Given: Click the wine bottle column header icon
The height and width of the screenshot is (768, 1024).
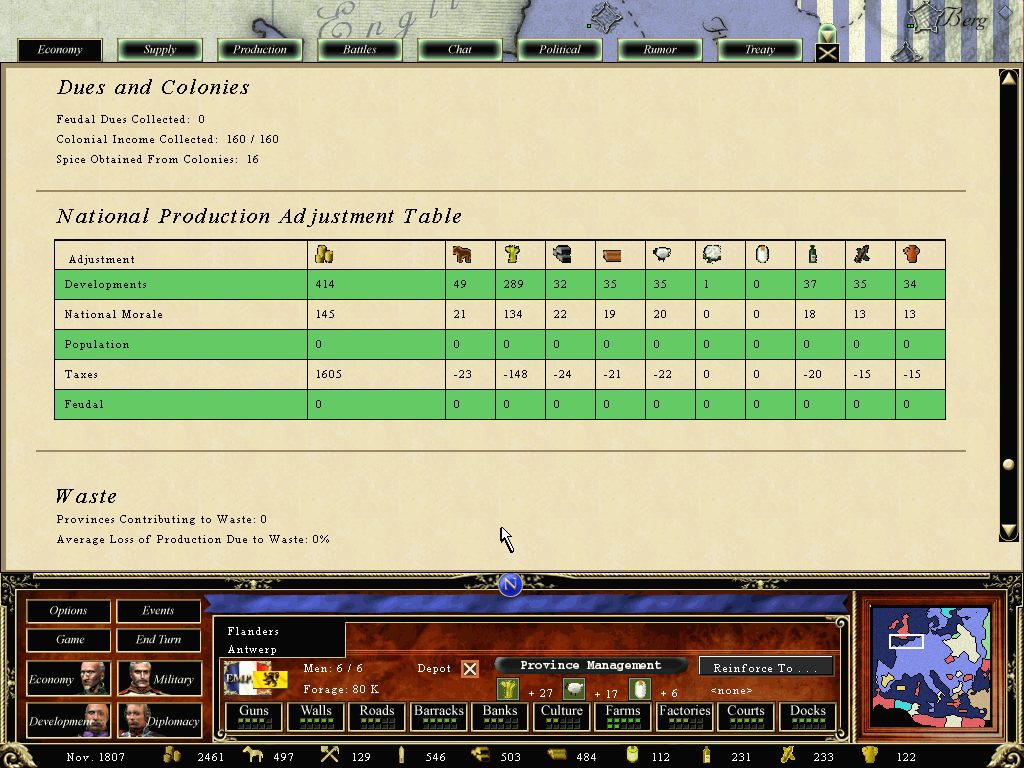Looking at the screenshot, I should click(812, 254).
